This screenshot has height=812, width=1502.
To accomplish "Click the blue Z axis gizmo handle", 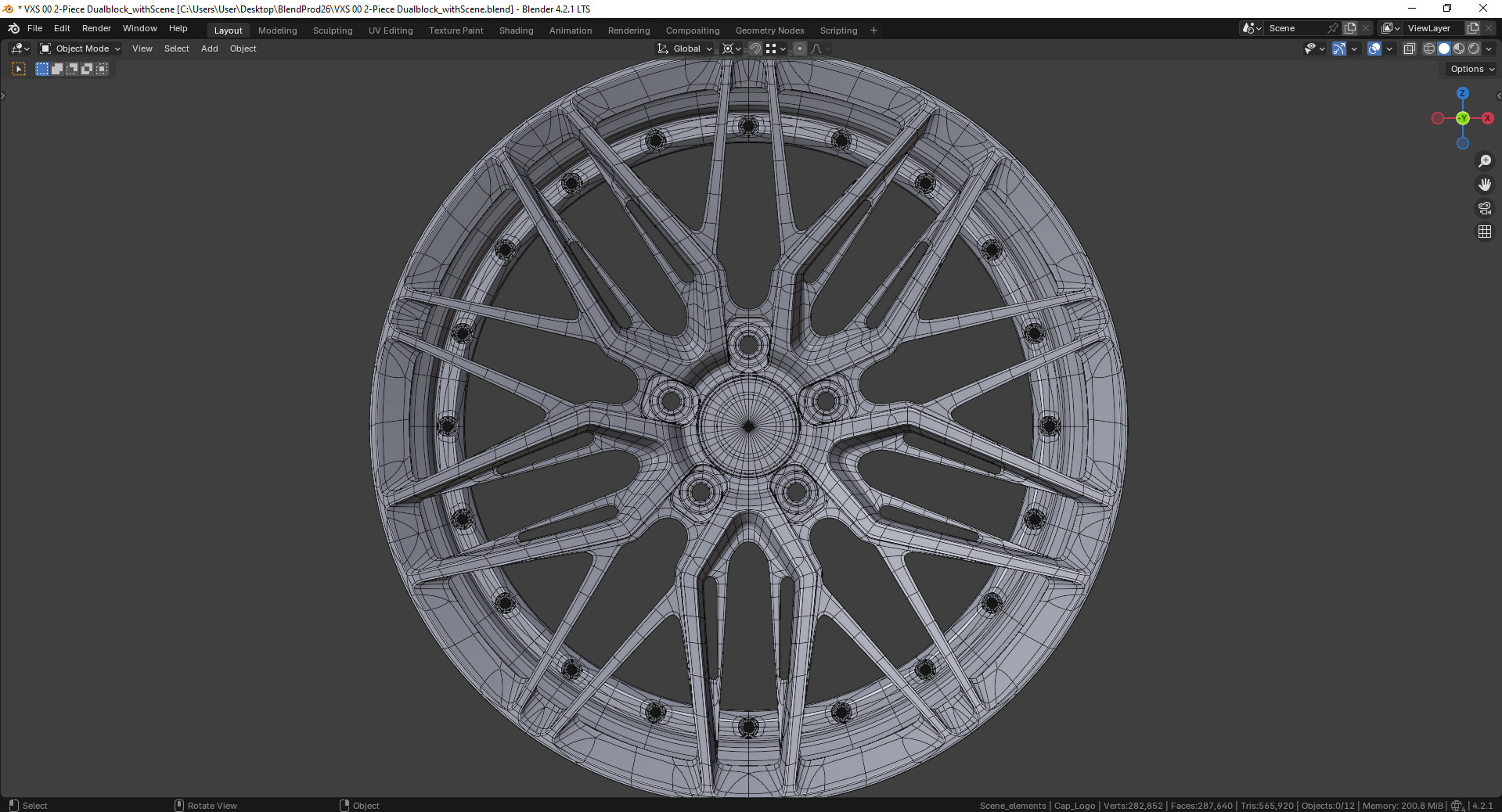I will pos(1462,93).
